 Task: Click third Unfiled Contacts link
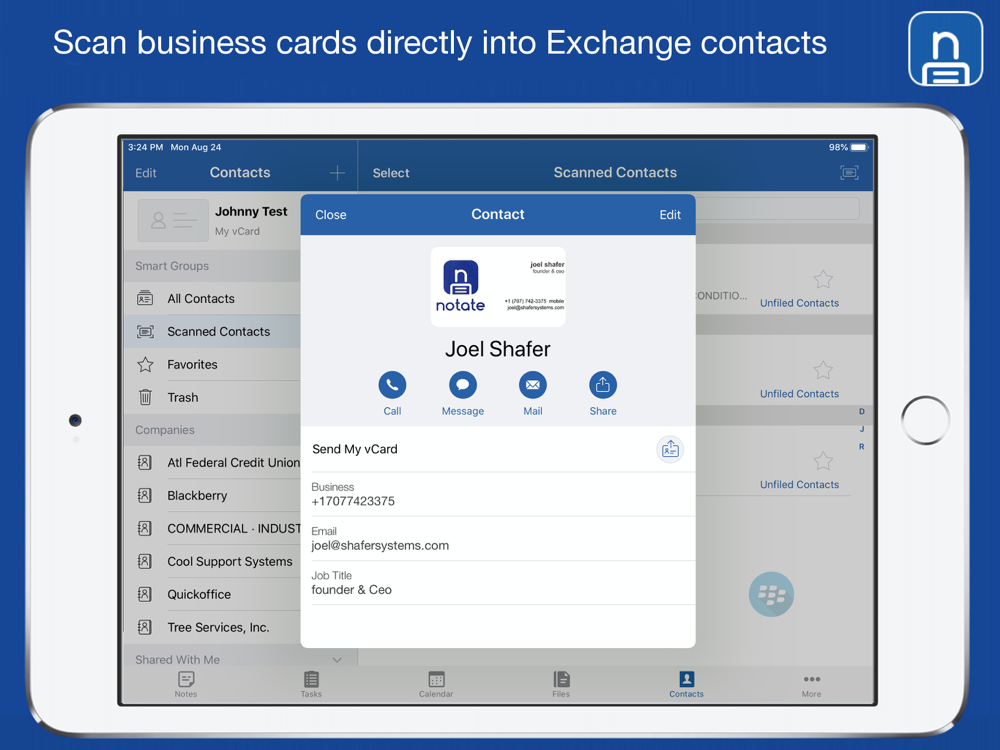tap(799, 485)
